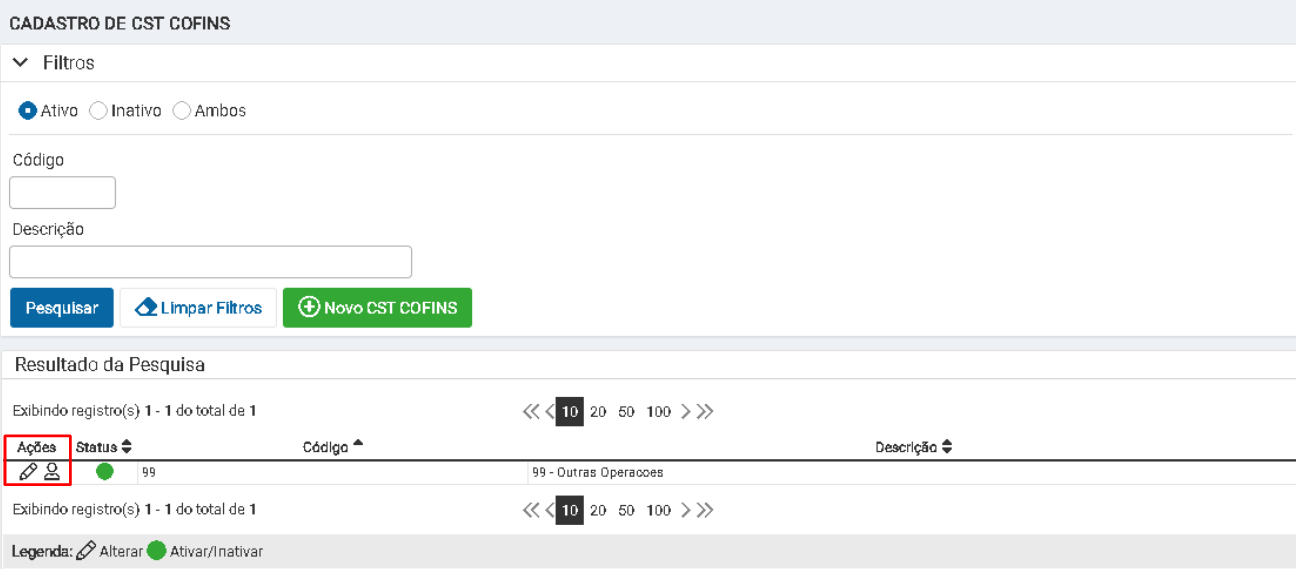
Task: Go to the last page in the top pagination
Action: pos(705,412)
